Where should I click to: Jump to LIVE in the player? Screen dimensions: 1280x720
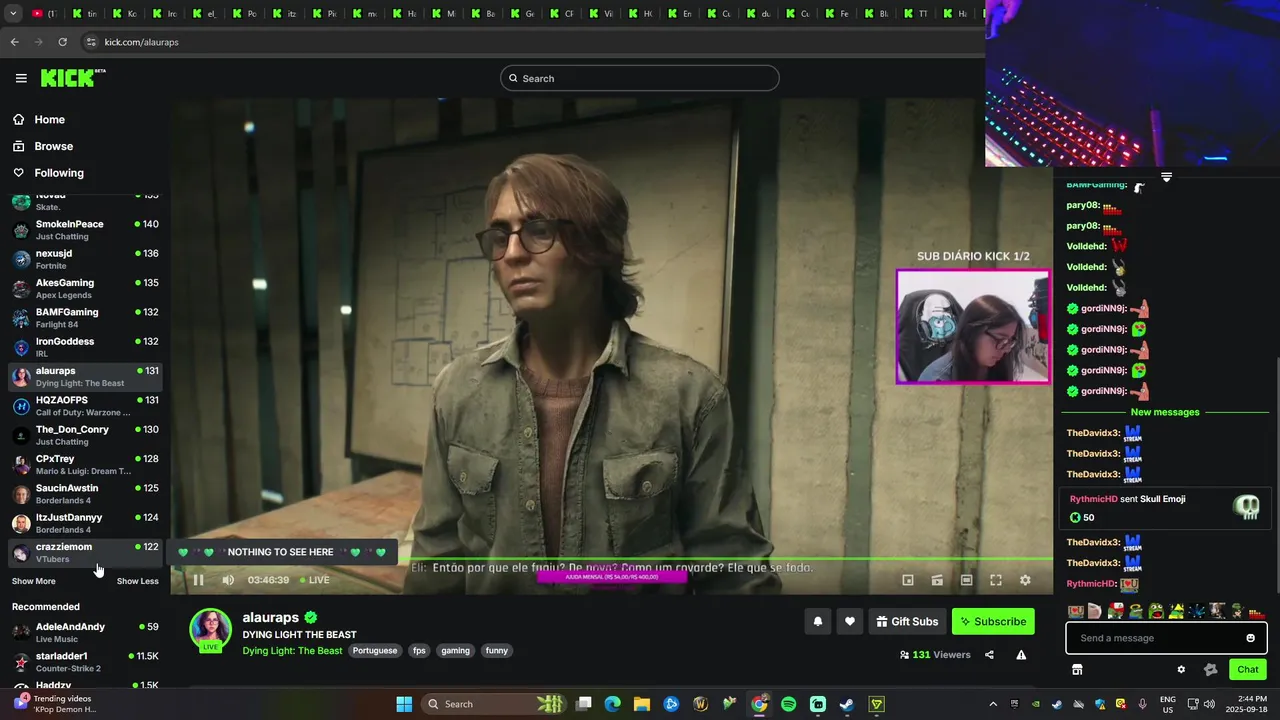(314, 580)
